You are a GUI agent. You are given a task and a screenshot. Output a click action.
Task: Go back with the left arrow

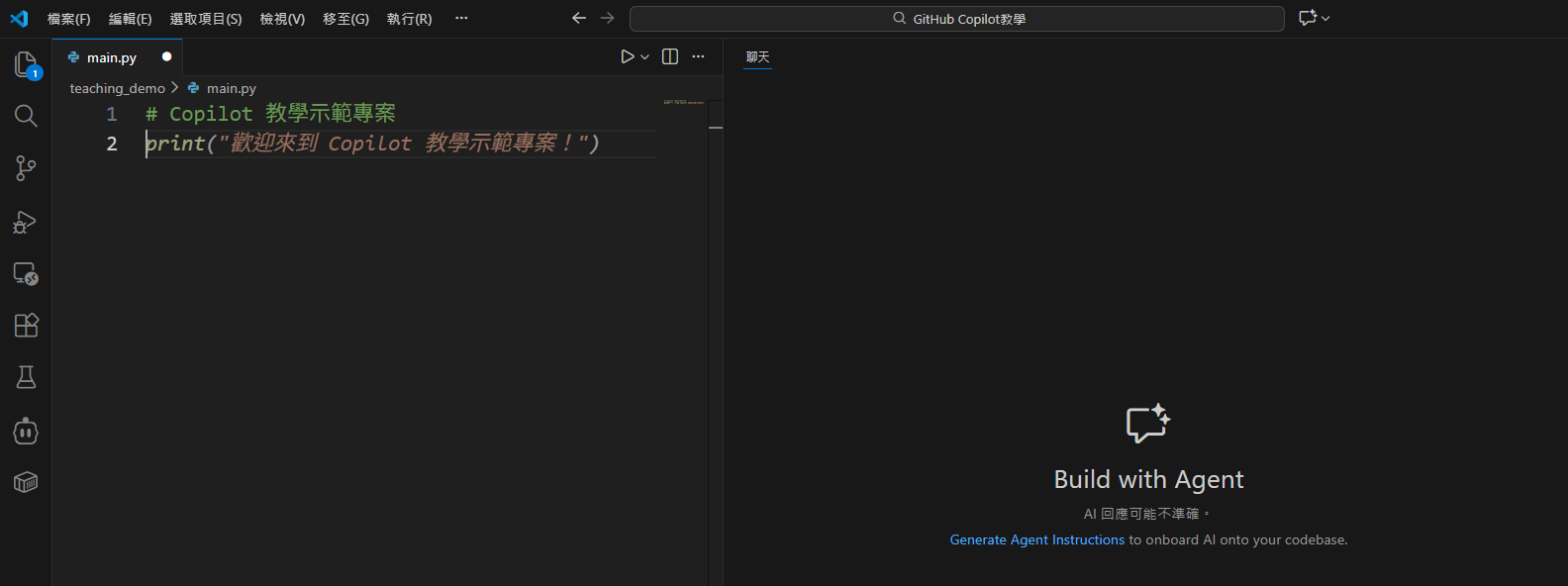pos(579,19)
